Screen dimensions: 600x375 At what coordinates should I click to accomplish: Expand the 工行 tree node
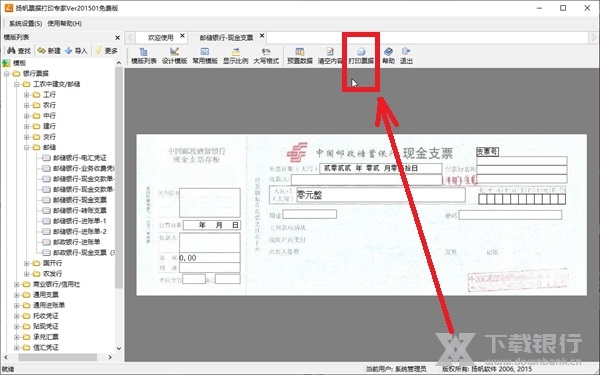[26, 95]
